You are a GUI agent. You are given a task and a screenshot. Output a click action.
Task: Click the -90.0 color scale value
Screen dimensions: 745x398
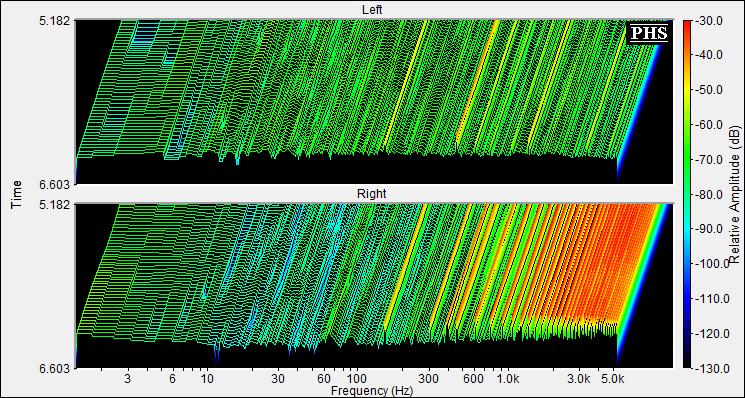(x=709, y=229)
